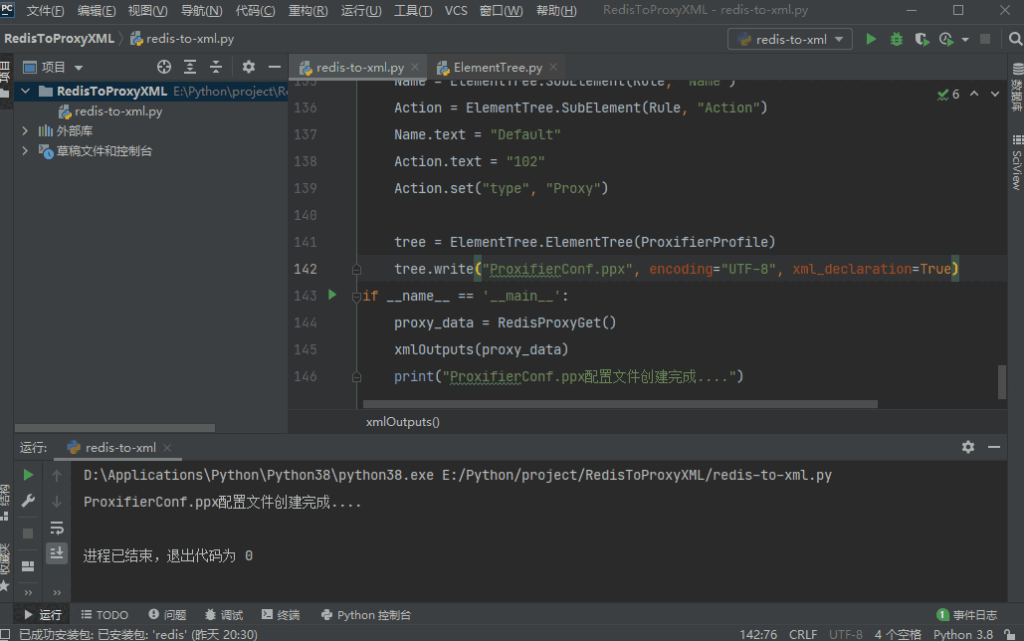Image resolution: width=1024 pixels, height=641 pixels.
Task: Open the Database side tool window
Action: 1017,87
